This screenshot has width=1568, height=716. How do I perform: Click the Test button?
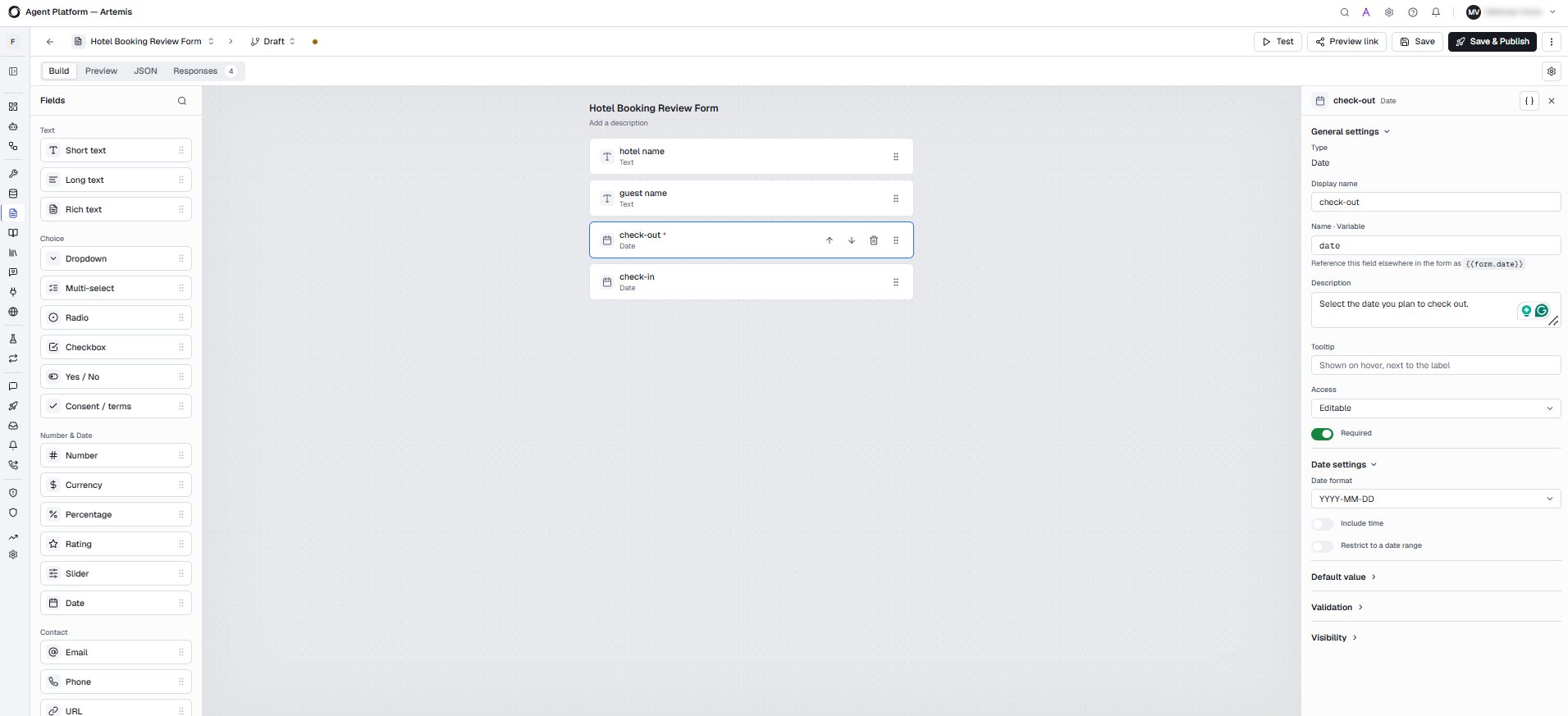pyautogui.click(x=1278, y=42)
